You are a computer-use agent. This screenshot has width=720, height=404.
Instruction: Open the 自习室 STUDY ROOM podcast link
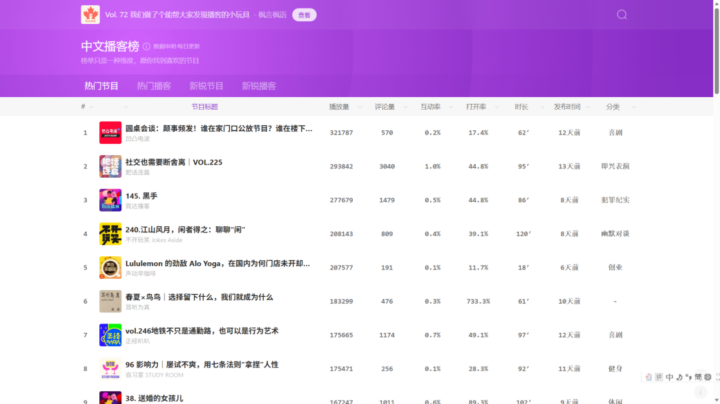[x=154, y=375]
